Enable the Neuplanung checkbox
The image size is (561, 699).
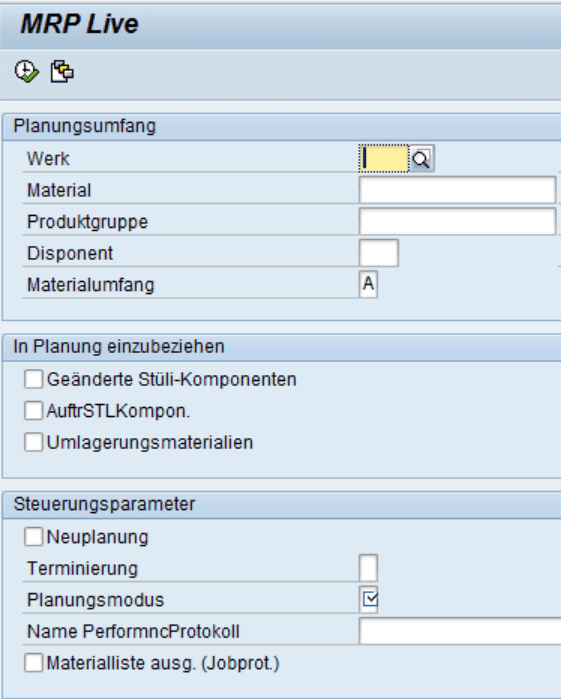[x=33, y=537]
